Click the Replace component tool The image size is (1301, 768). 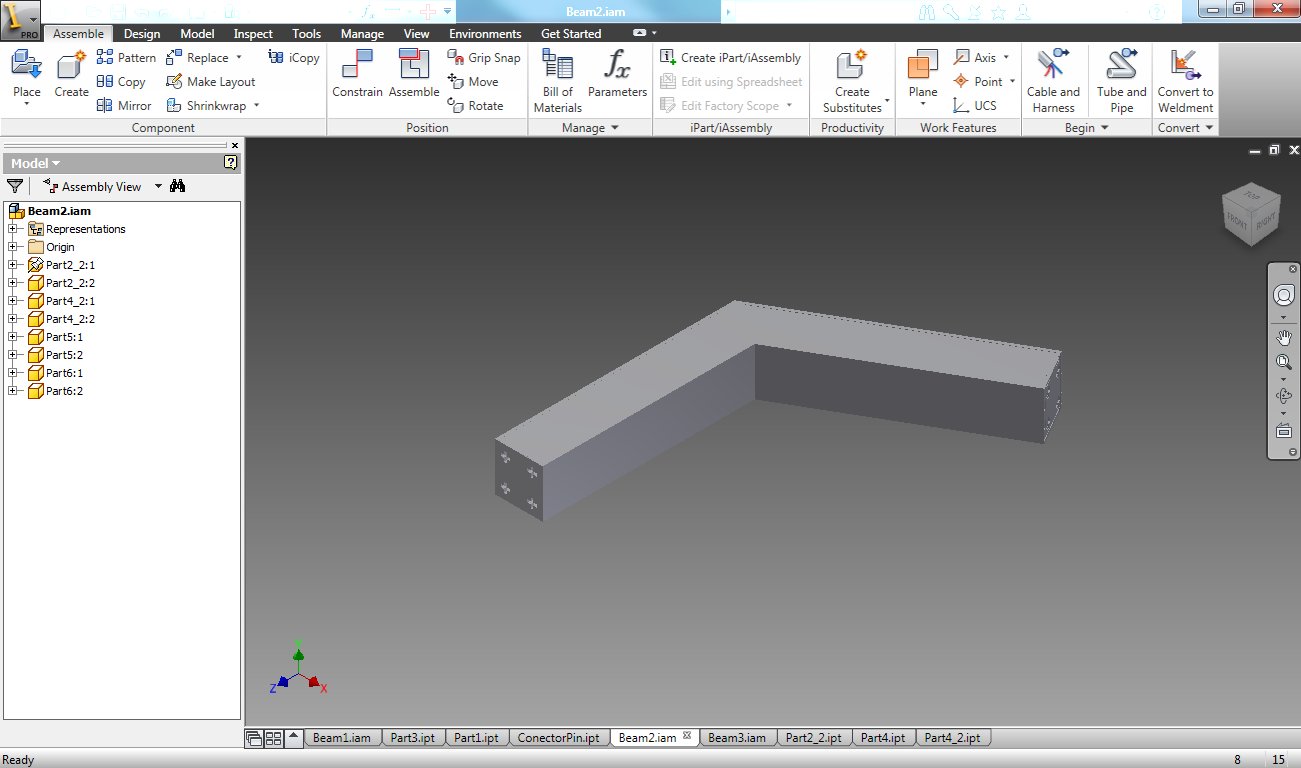tap(198, 58)
